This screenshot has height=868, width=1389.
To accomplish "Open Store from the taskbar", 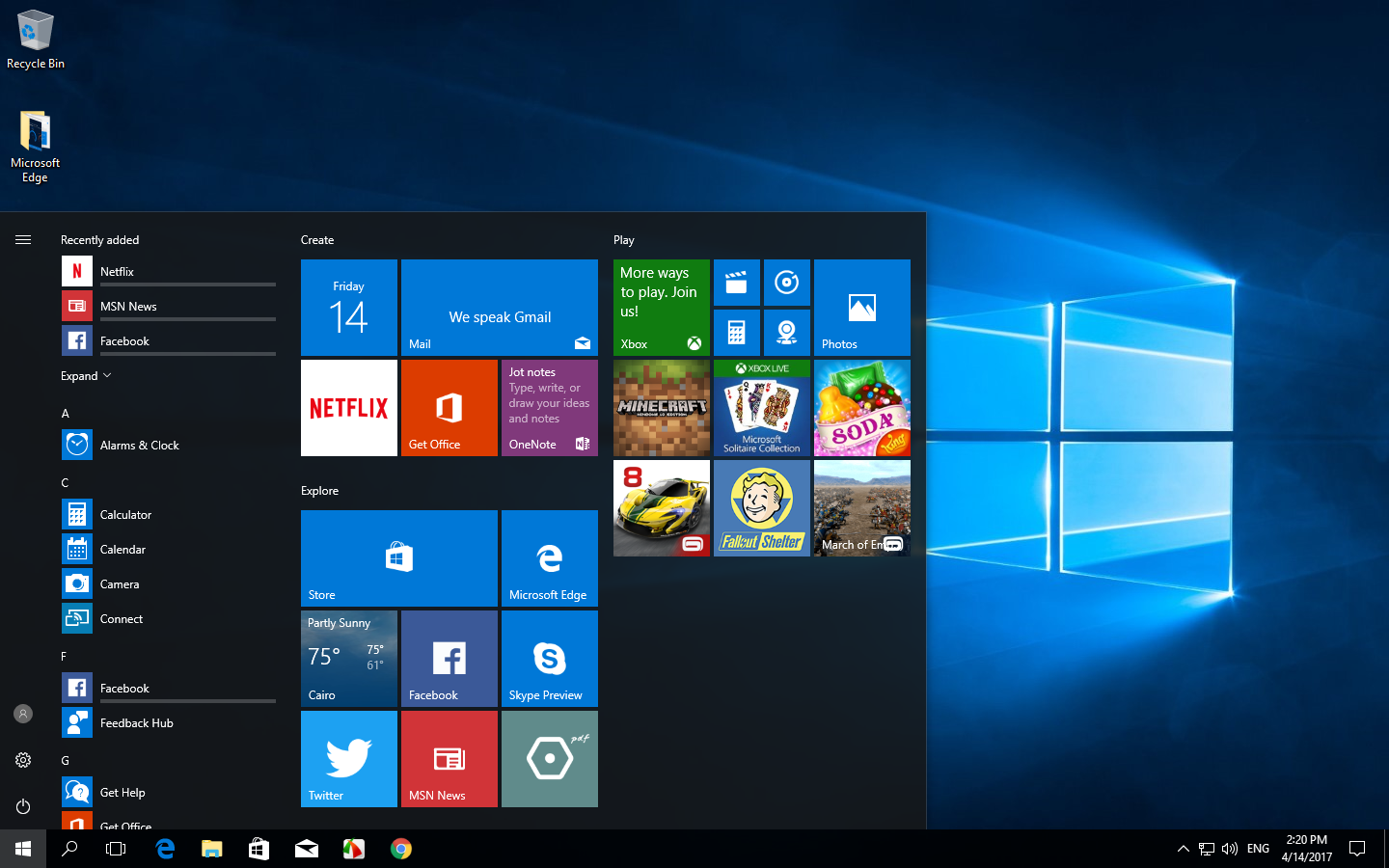I will (259, 849).
